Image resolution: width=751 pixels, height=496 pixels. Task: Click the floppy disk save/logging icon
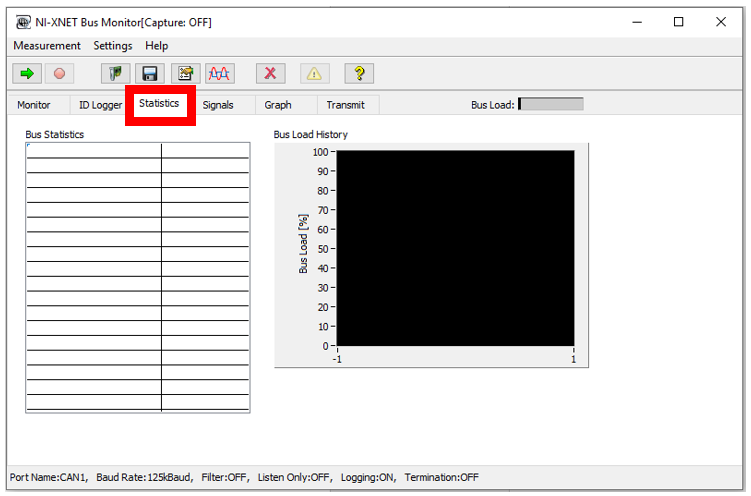(150, 73)
